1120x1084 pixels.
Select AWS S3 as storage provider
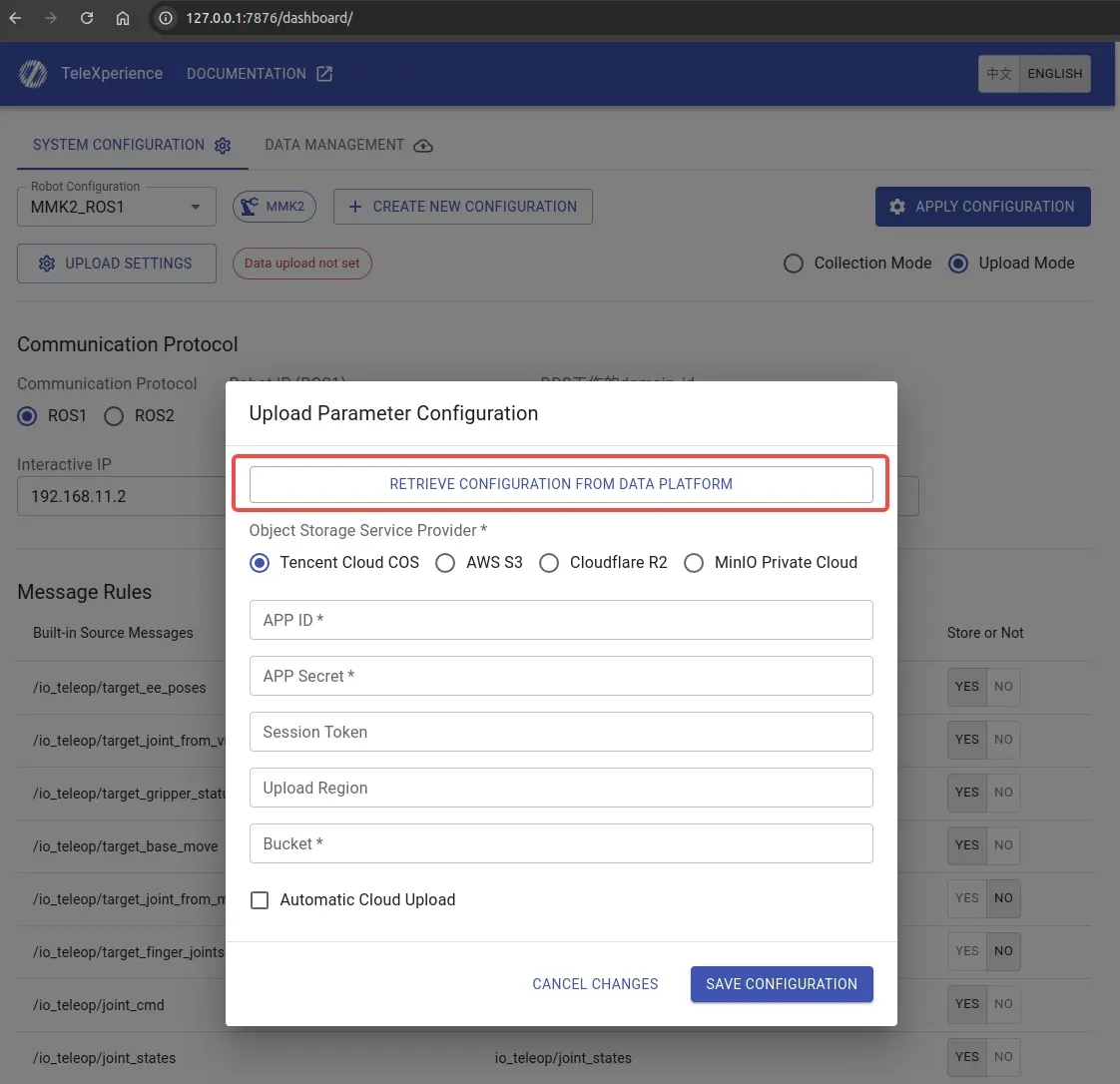click(x=445, y=563)
